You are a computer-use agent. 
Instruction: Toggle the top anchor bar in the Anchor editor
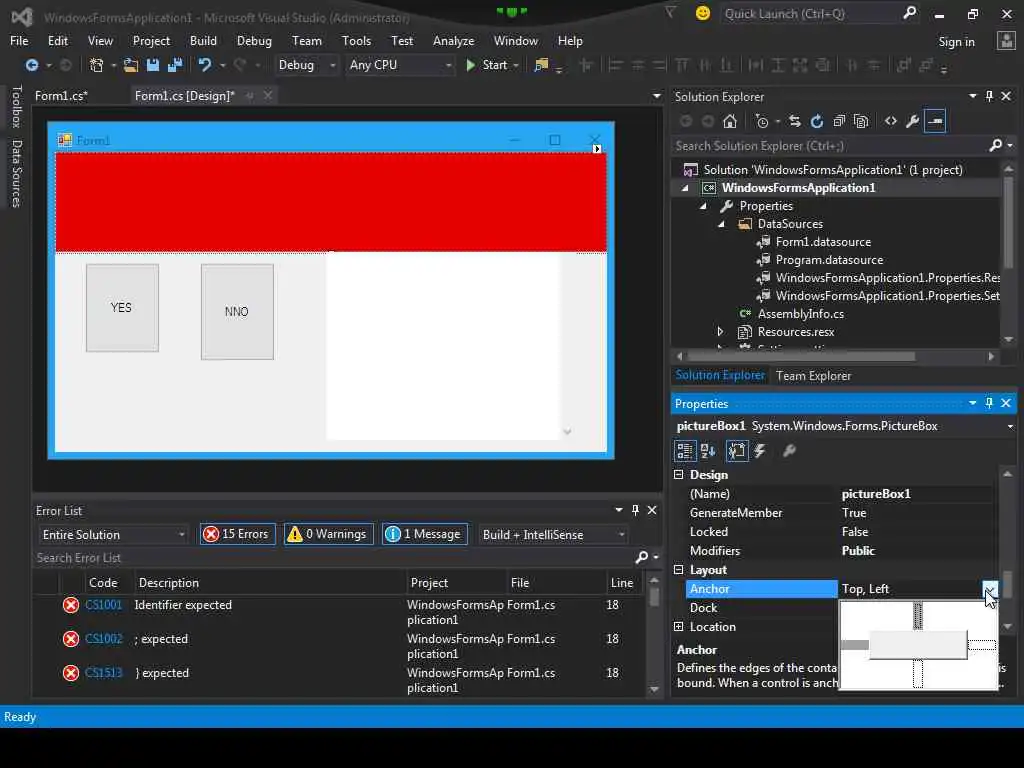pos(918,616)
